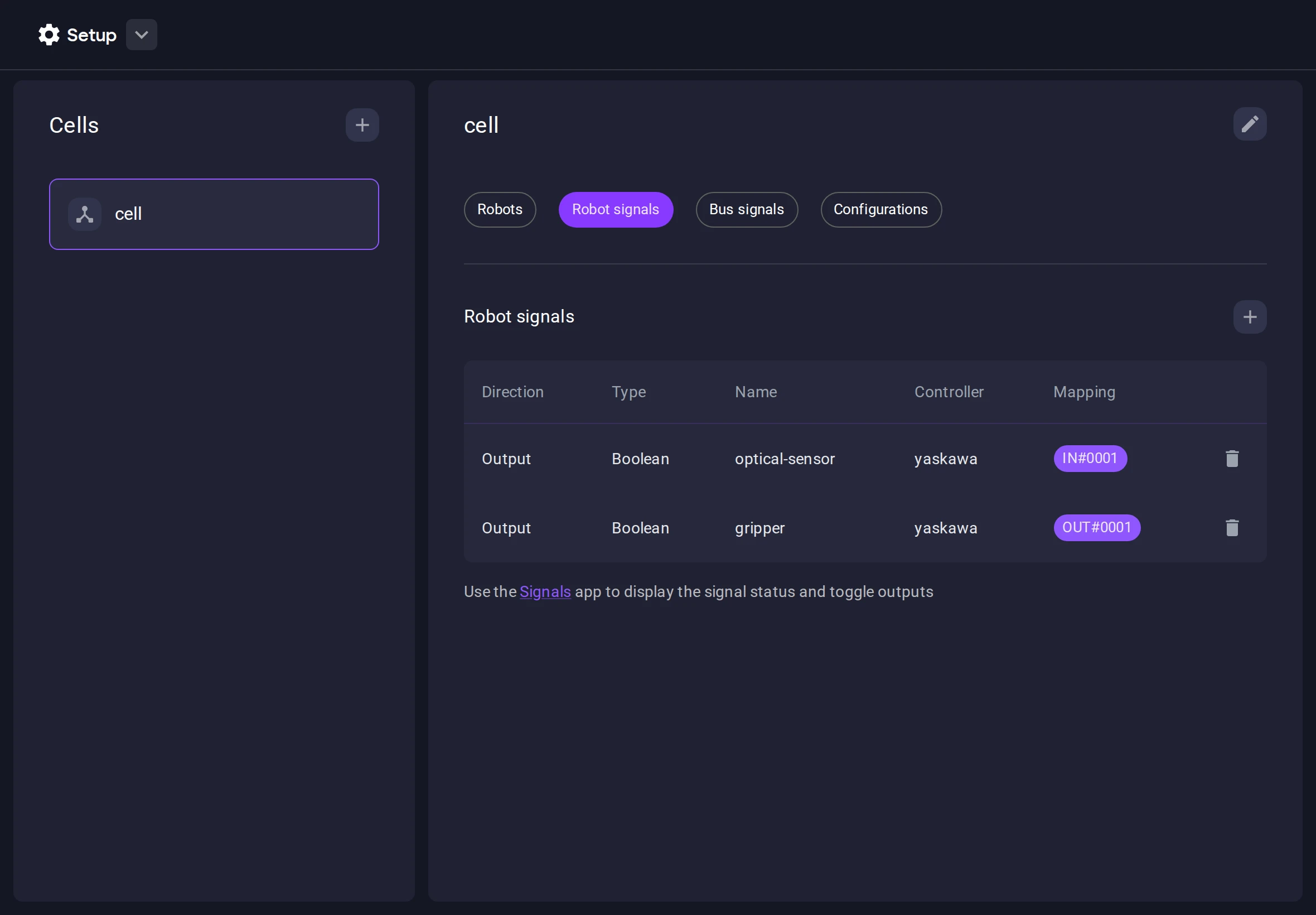Edit cell name with pencil icon
The height and width of the screenshot is (915, 1316).
coord(1250,124)
